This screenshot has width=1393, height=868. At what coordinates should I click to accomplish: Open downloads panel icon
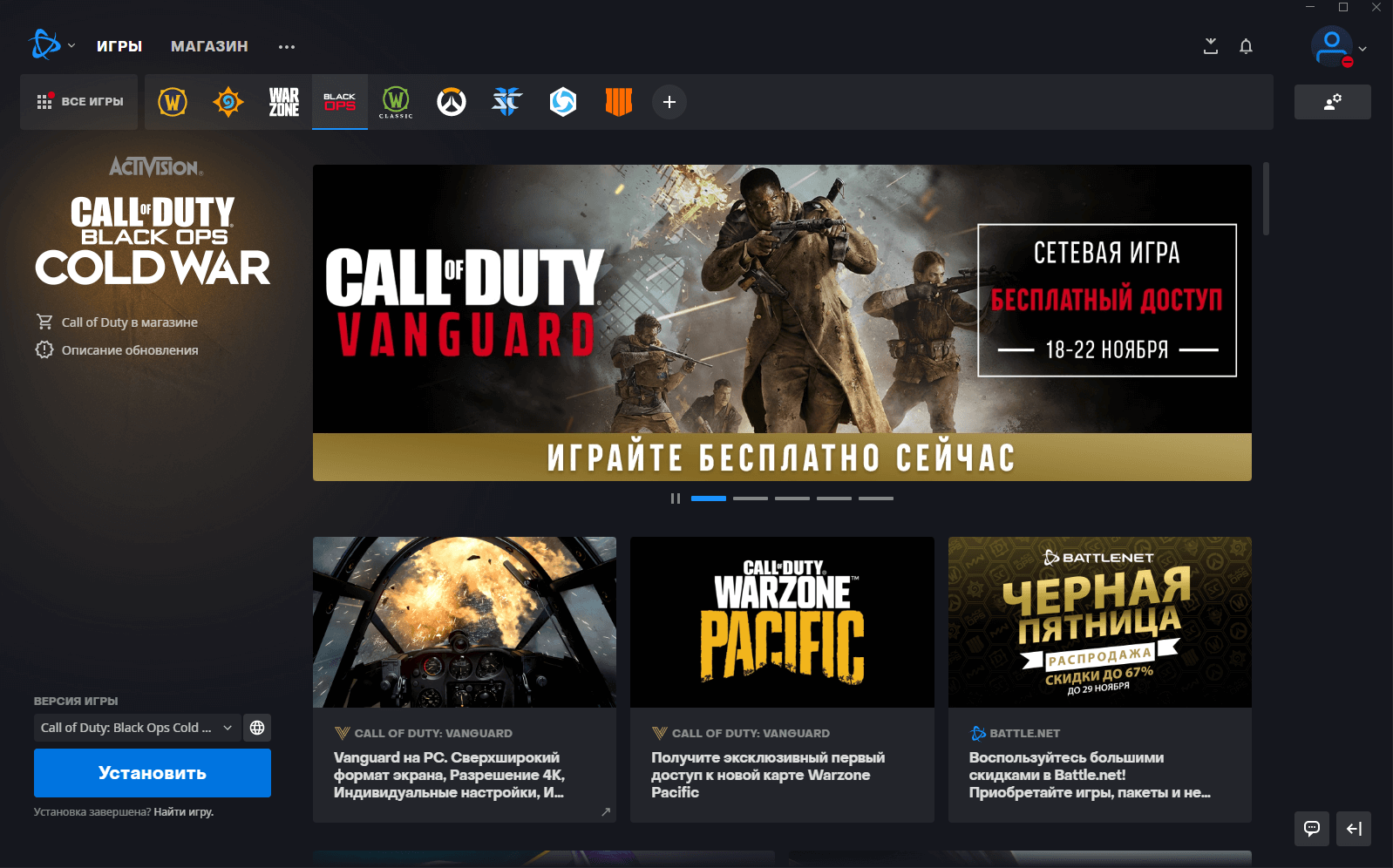(1211, 46)
